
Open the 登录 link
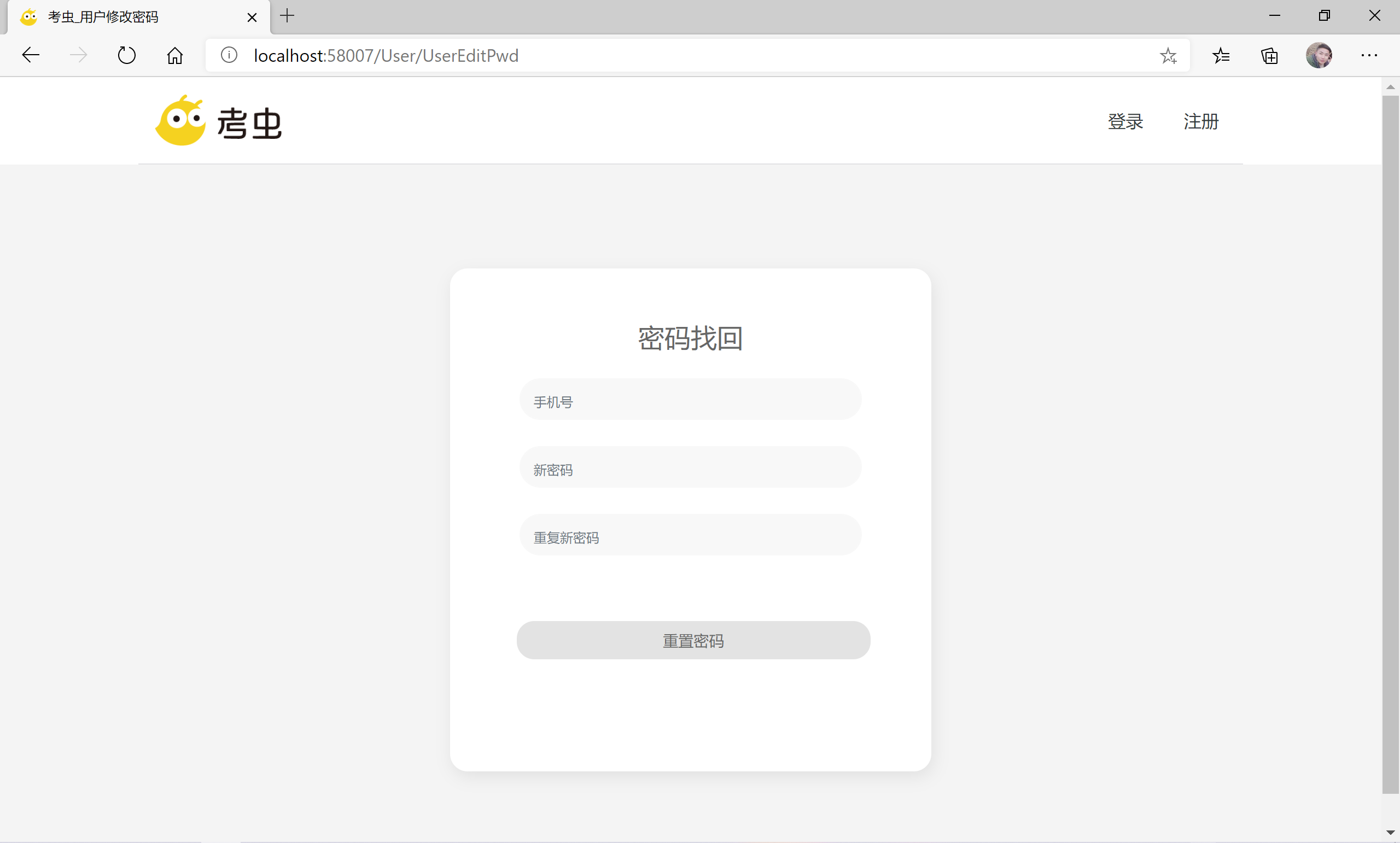[1125, 121]
